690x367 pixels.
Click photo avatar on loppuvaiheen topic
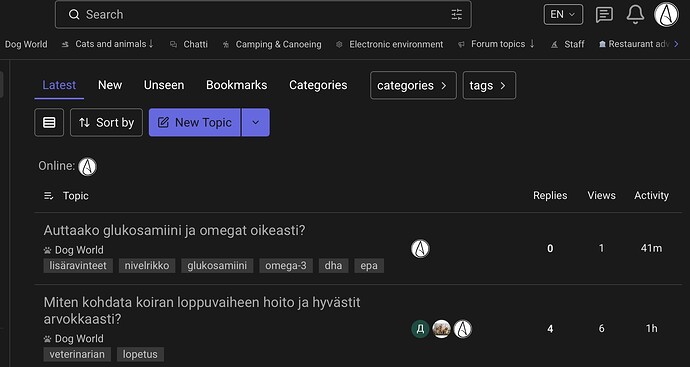(441, 329)
